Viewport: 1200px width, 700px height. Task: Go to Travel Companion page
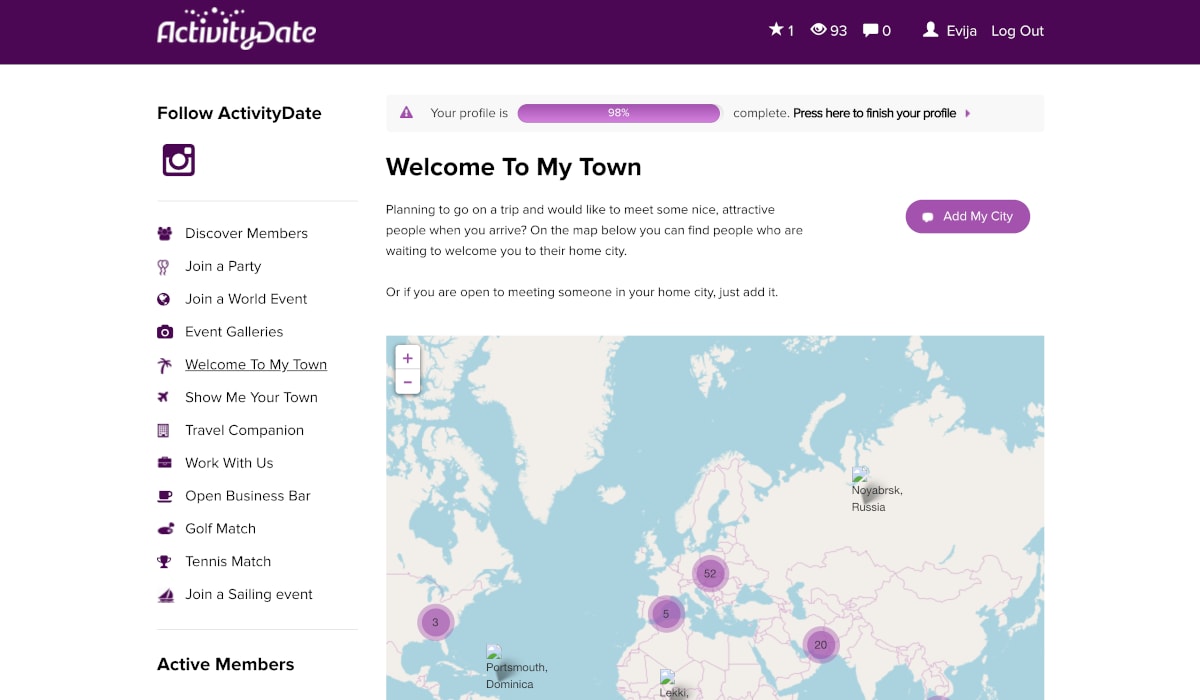click(244, 430)
